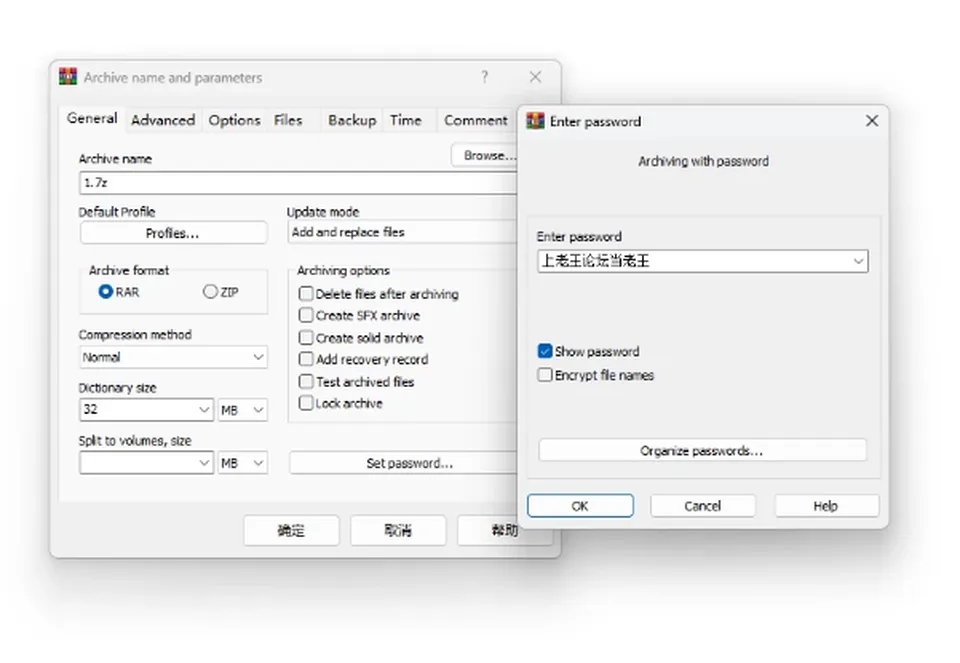Click Organize passwords button

702,451
